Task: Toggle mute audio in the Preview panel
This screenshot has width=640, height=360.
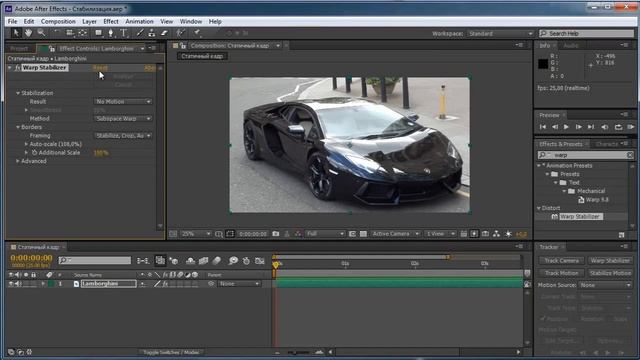Action: (x=605, y=127)
